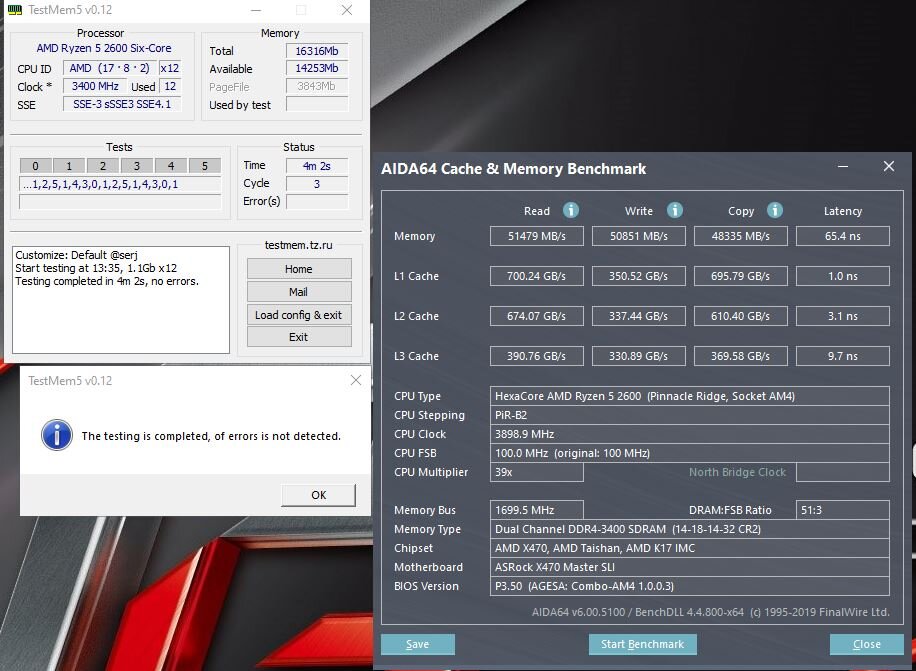Viewport: 916px width, 671px height.
Task: Click the empty North Bridge Clock field
Action: point(842,472)
